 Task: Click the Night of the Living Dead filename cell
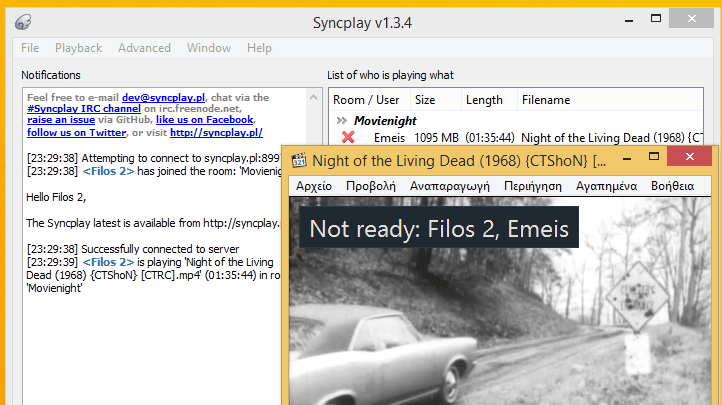pyautogui.click(x=612, y=138)
